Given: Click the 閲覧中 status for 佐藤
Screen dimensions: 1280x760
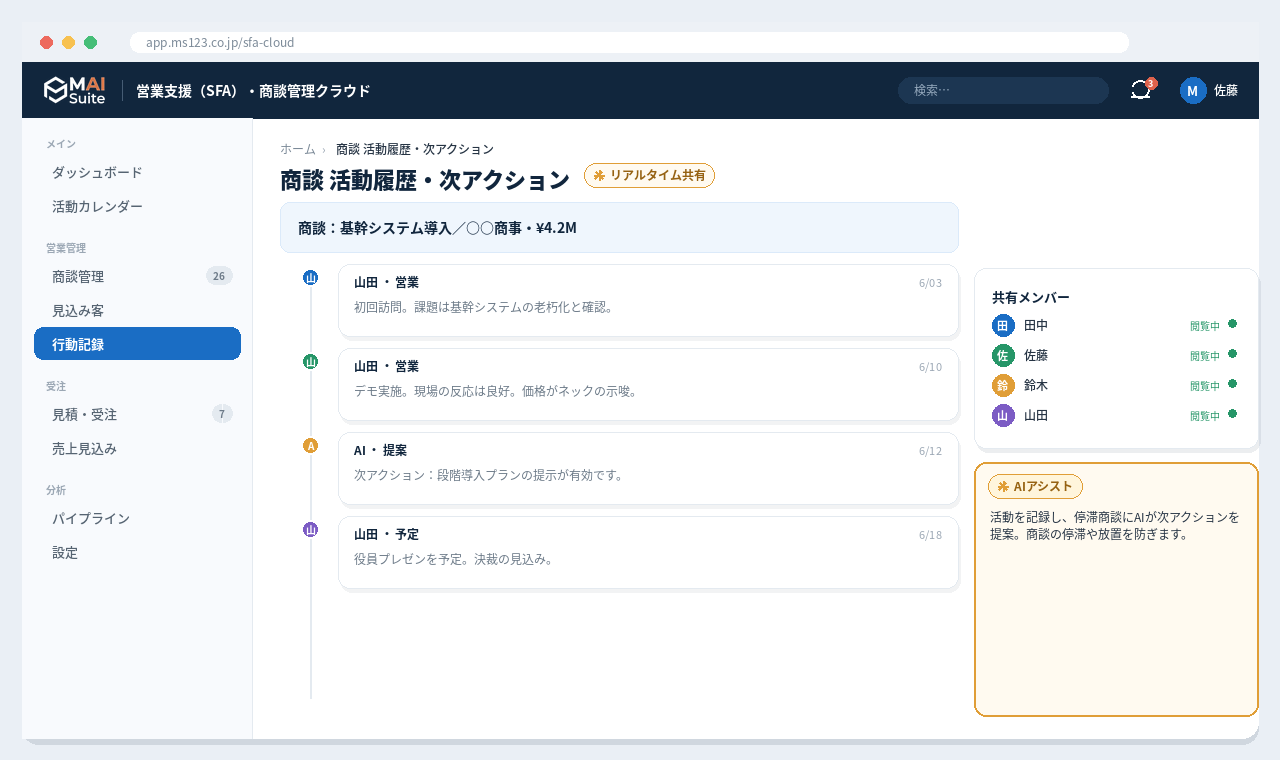Looking at the screenshot, I should 1205,356.
